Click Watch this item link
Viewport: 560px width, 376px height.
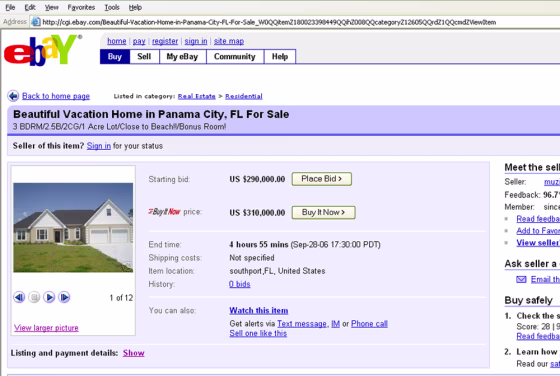coord(259,311)
